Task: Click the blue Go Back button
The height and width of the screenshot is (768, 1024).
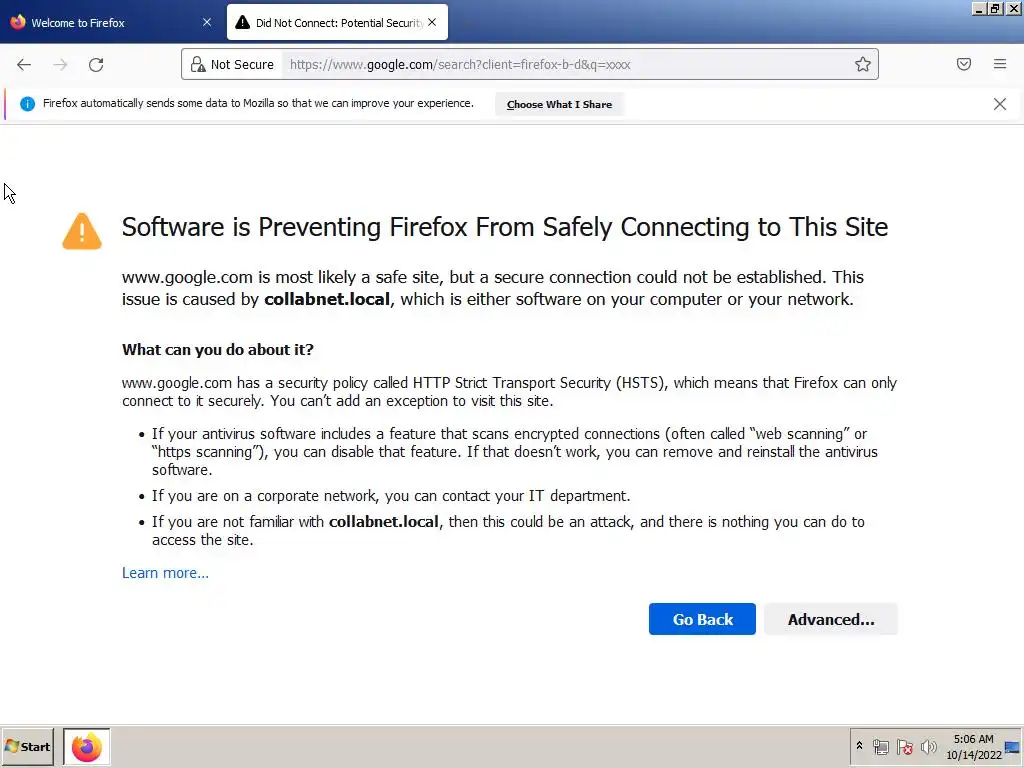Action: [x=702, y=619]
